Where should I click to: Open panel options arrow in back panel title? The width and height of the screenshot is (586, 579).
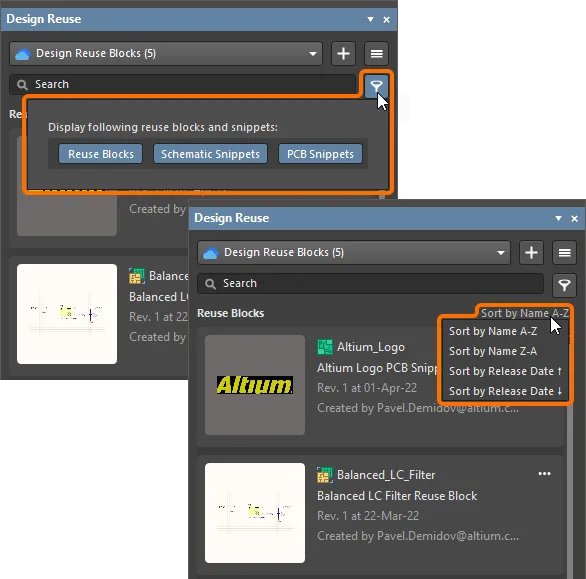tap(370, 19)
